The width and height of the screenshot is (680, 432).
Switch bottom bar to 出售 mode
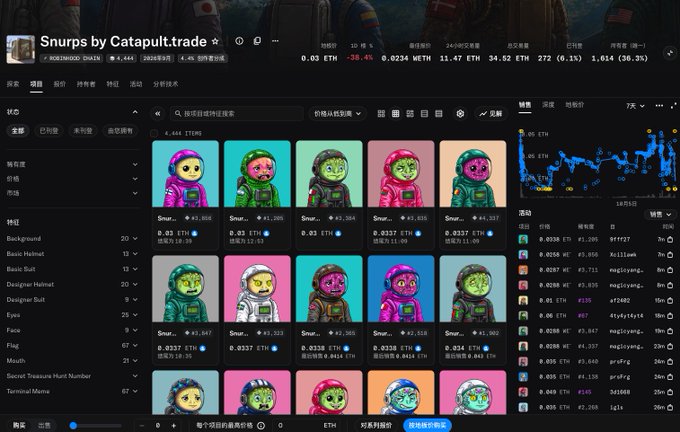coord(44,425)
